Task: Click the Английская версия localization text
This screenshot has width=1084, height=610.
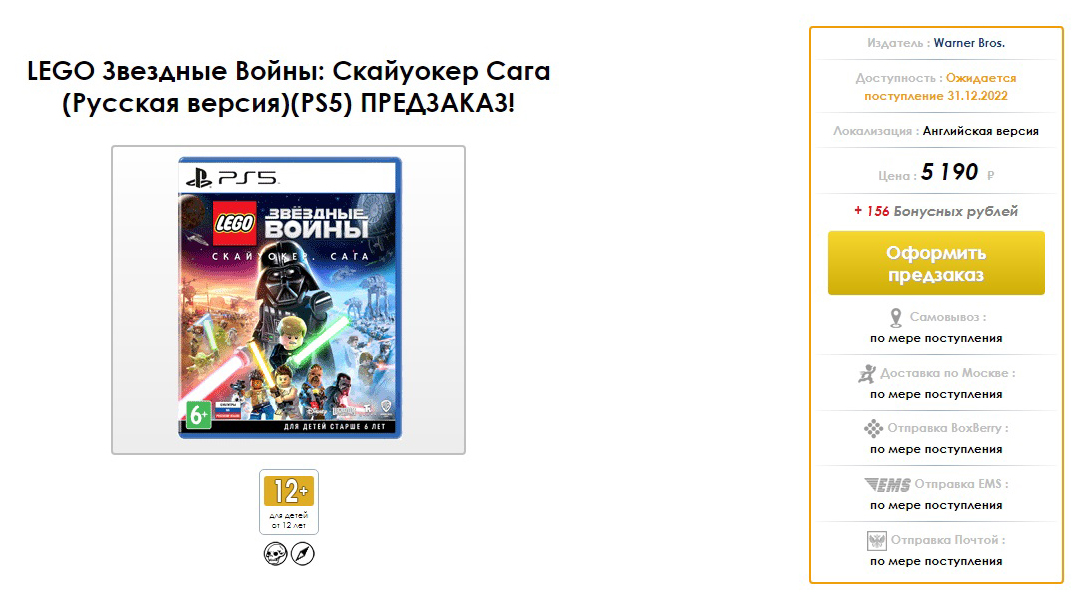Action: point(980,131)
